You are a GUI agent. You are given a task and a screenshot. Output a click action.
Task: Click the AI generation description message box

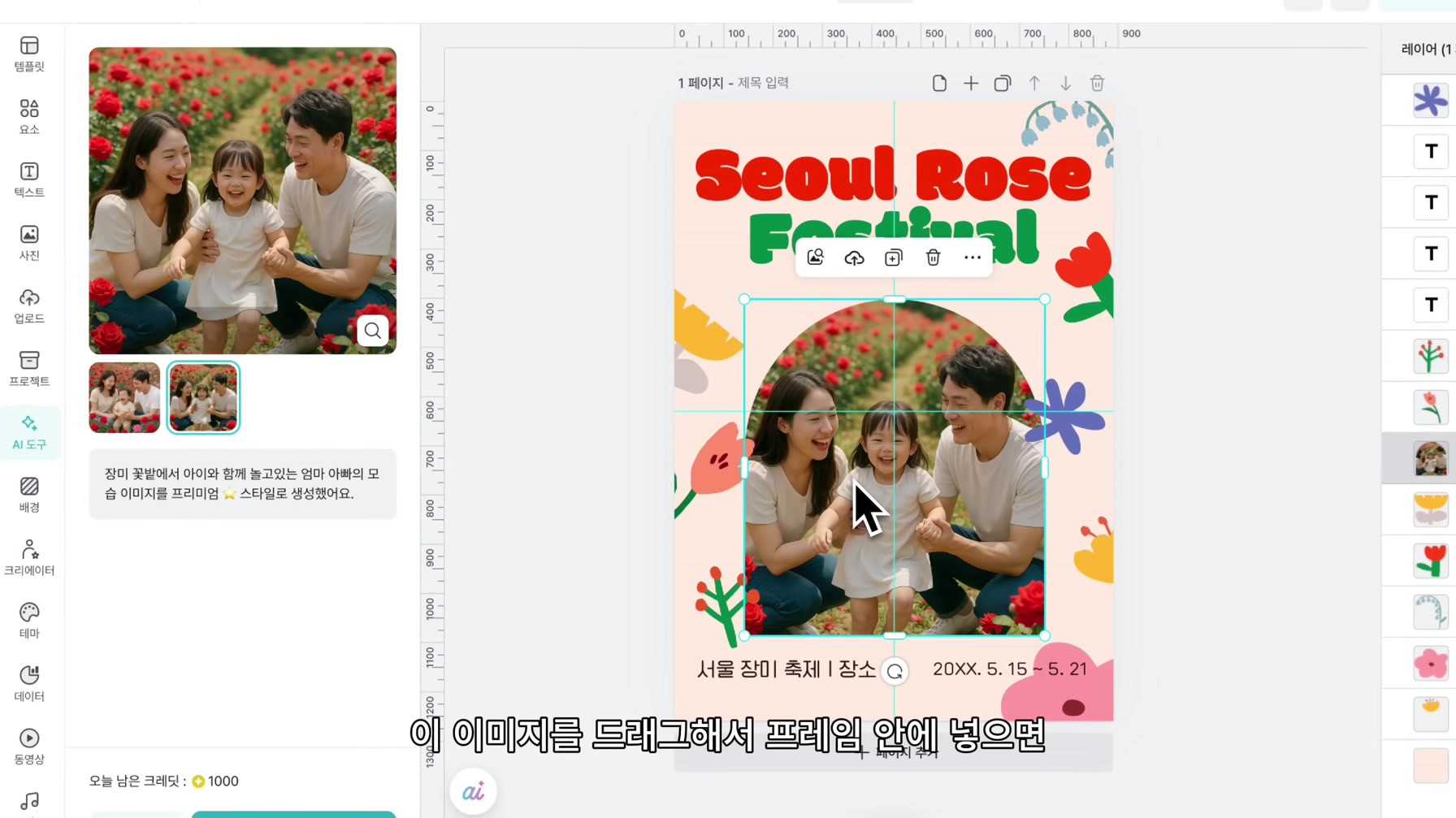coord(243,484)
